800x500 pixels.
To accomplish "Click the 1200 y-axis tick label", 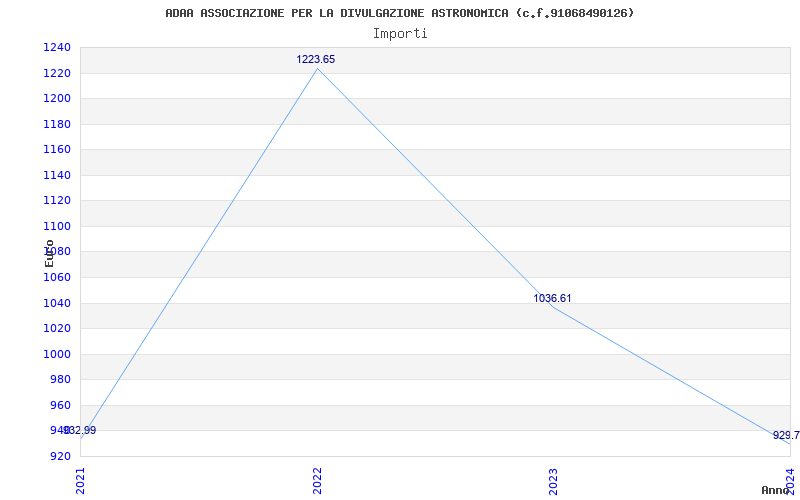I will point(57,98).
